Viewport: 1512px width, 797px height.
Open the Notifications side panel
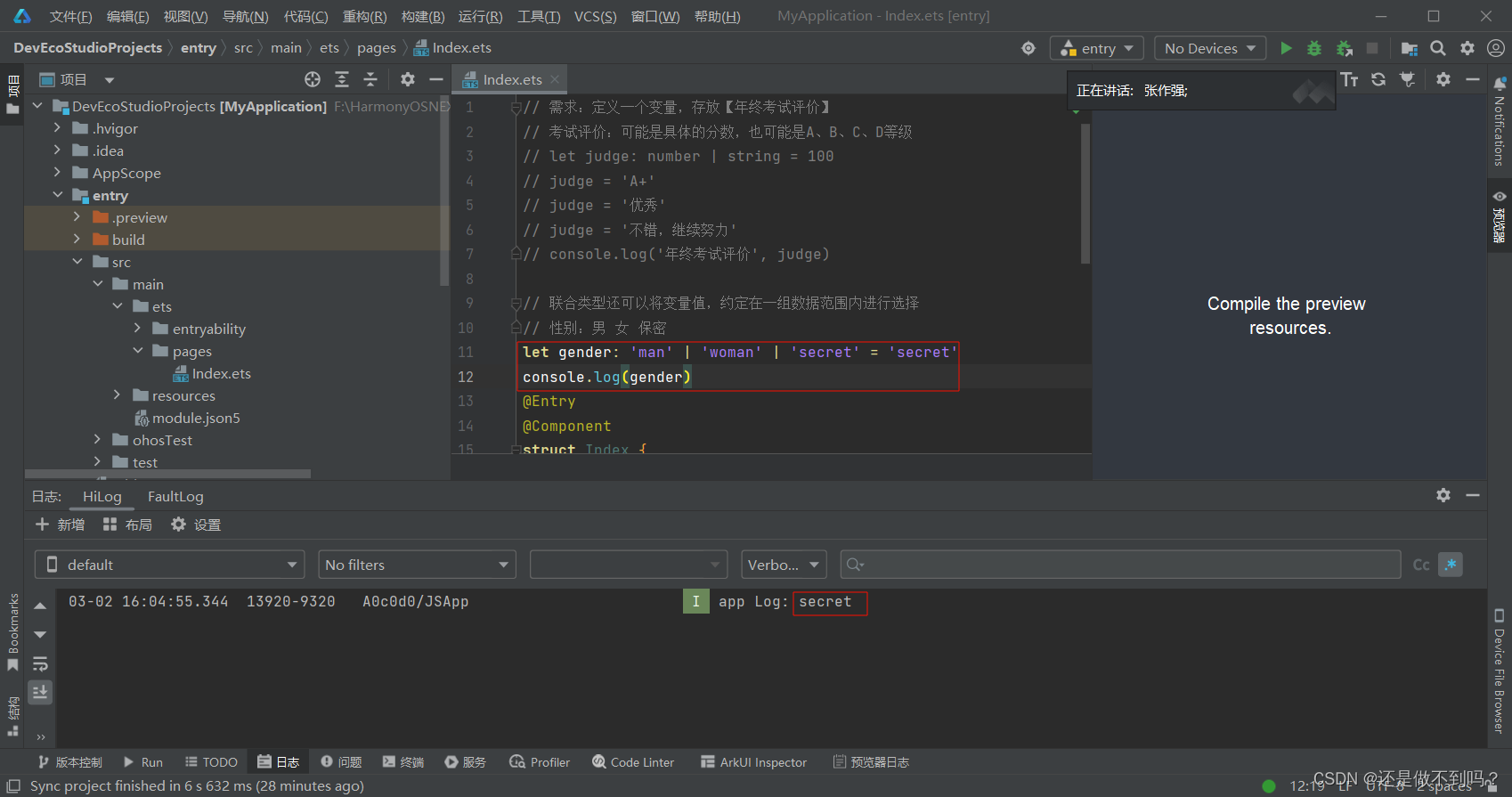(1500, 120)
